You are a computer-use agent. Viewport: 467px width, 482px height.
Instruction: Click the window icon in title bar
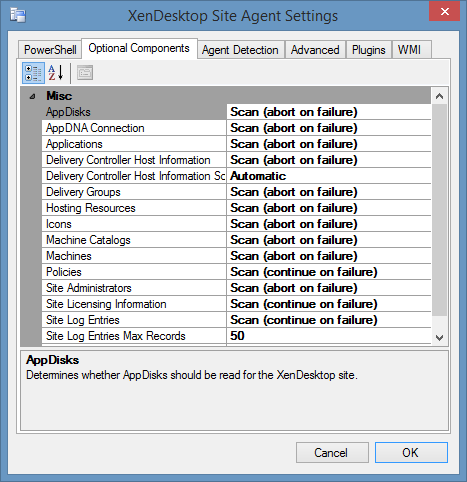pos(18,16)
